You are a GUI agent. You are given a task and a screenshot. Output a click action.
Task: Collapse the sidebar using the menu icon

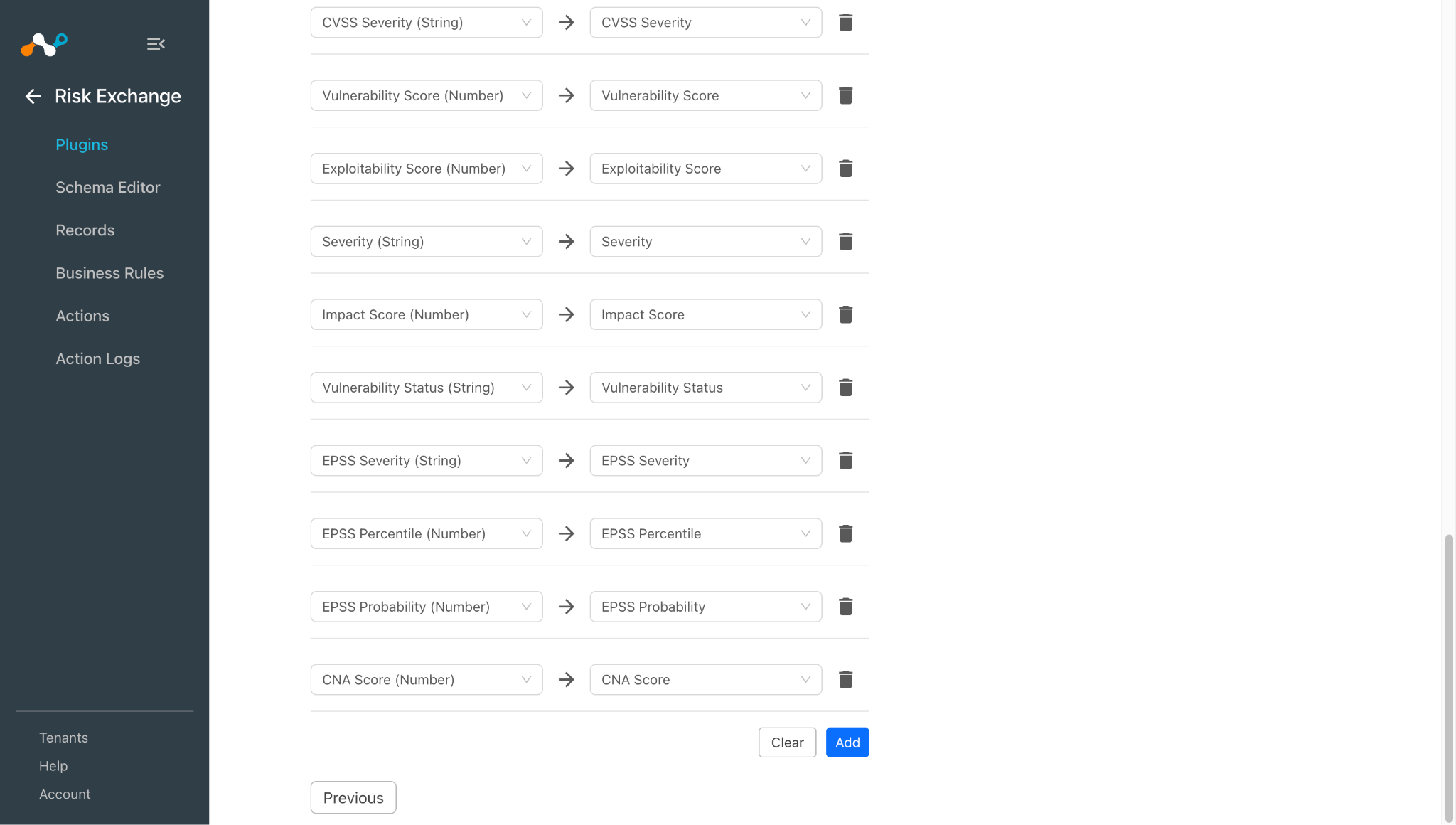(x=156, y=44)
